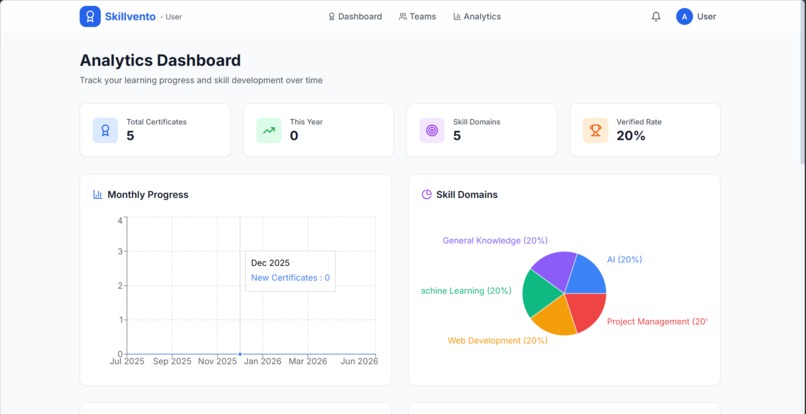
Task: Go to the Dashboard nav item
Action: 355,16
